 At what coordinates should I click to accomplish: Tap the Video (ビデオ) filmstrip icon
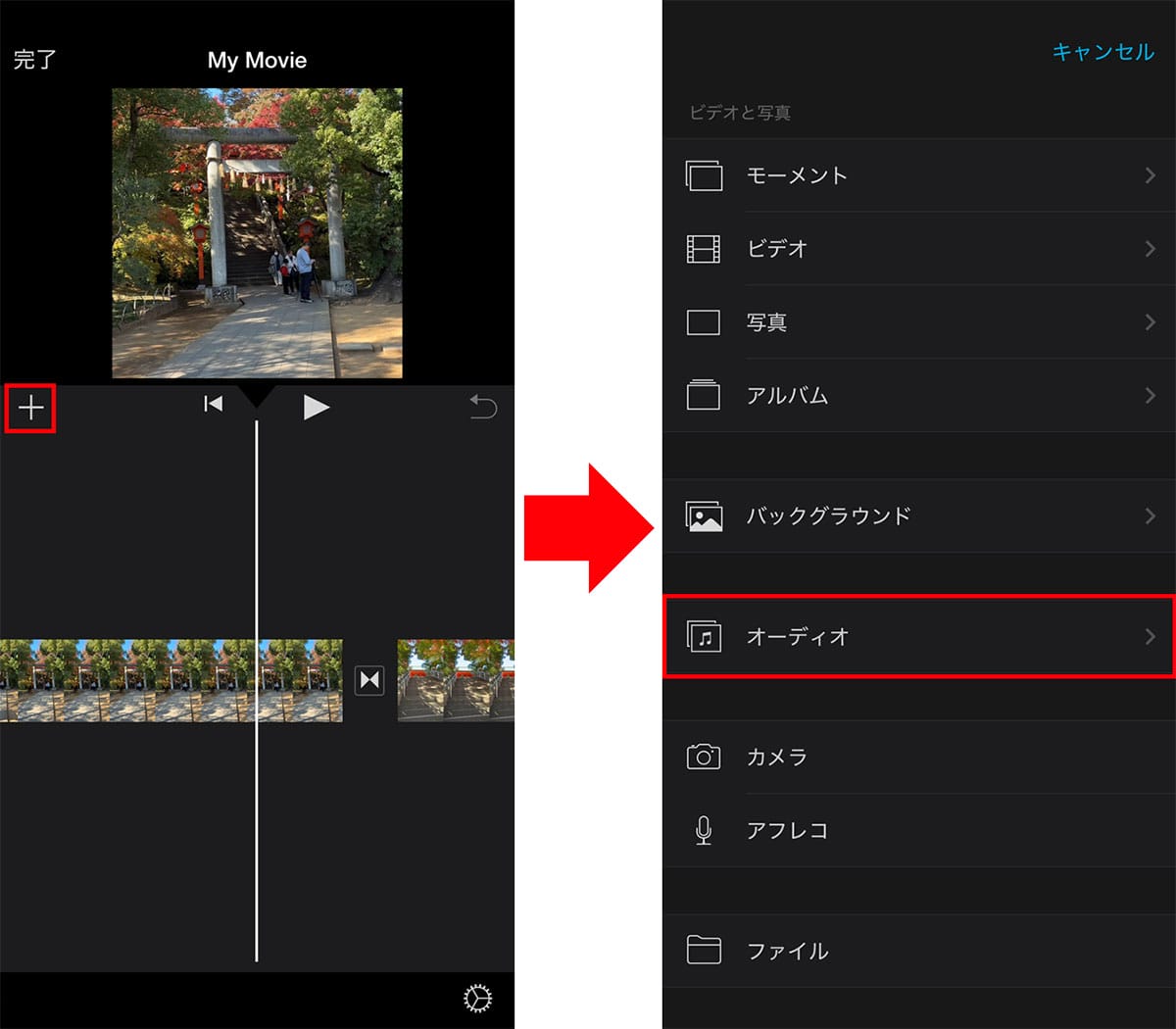pyautogui.click(x=703, y=249)
